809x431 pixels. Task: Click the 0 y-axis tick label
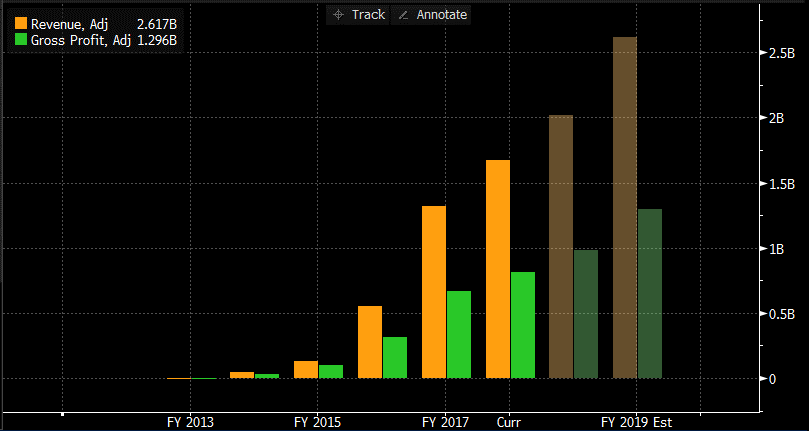pyautogui.click(x=772, y=379)
